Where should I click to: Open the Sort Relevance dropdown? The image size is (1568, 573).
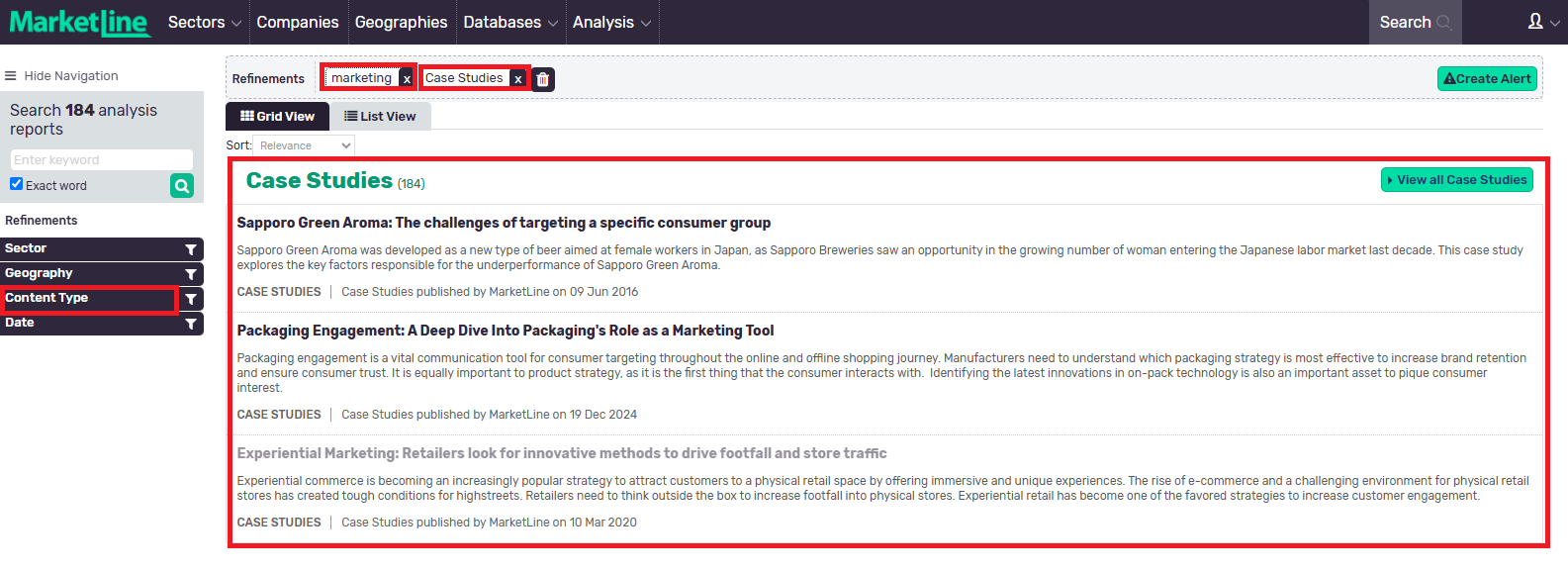(304, 145)
